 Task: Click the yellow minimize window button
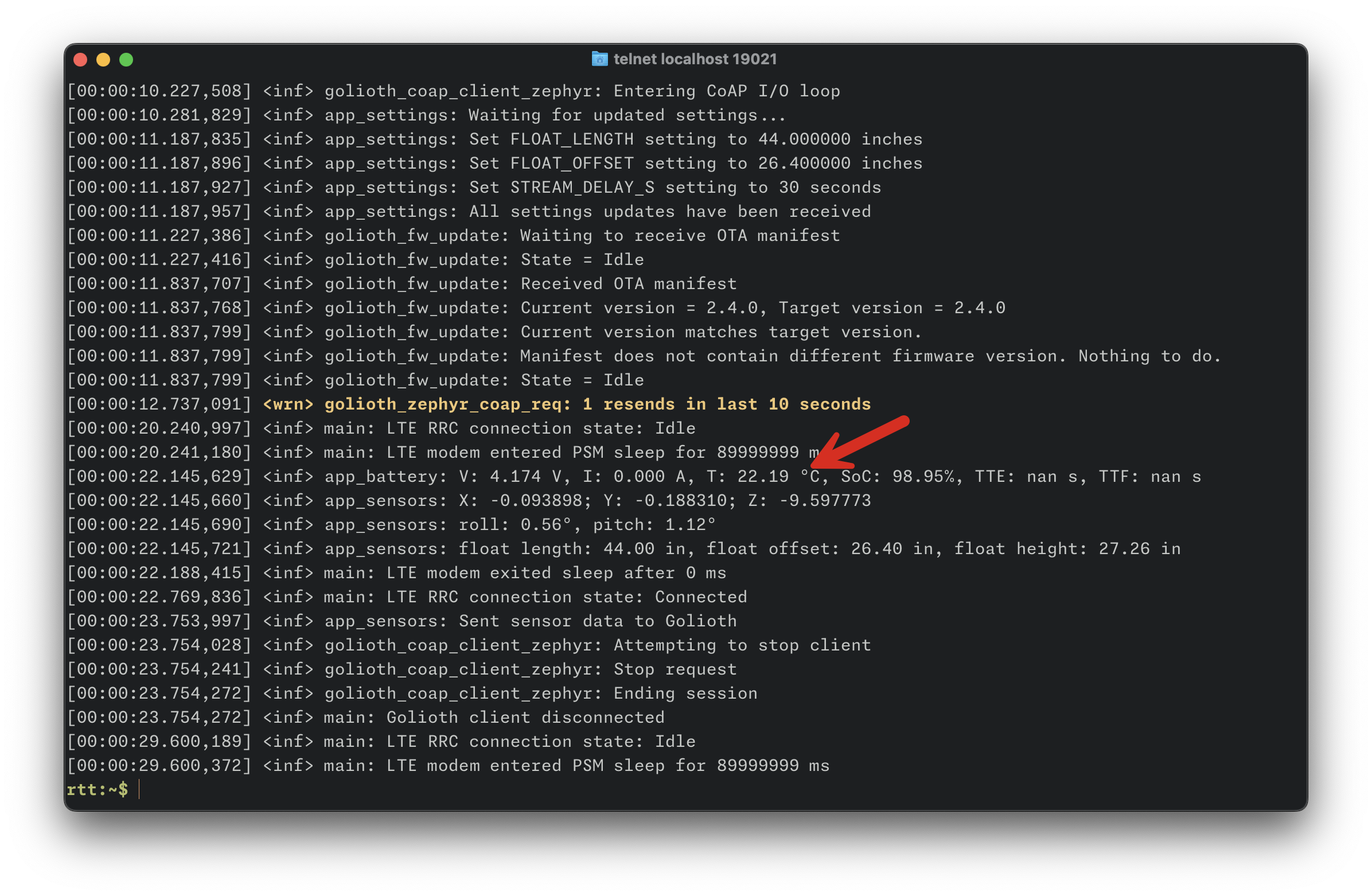tap(103, 60)
